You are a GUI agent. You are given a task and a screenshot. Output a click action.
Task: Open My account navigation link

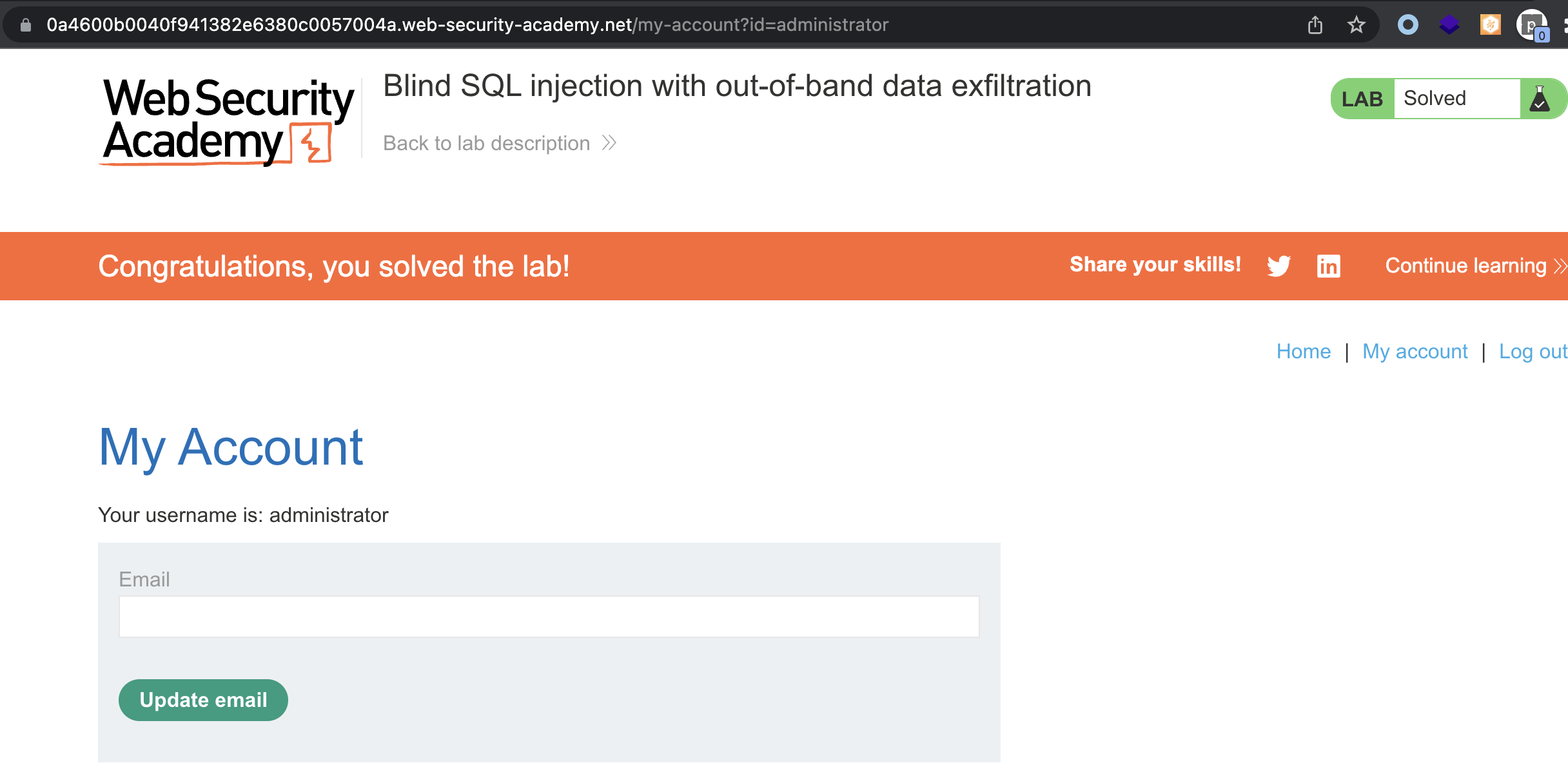[1415, 351]
